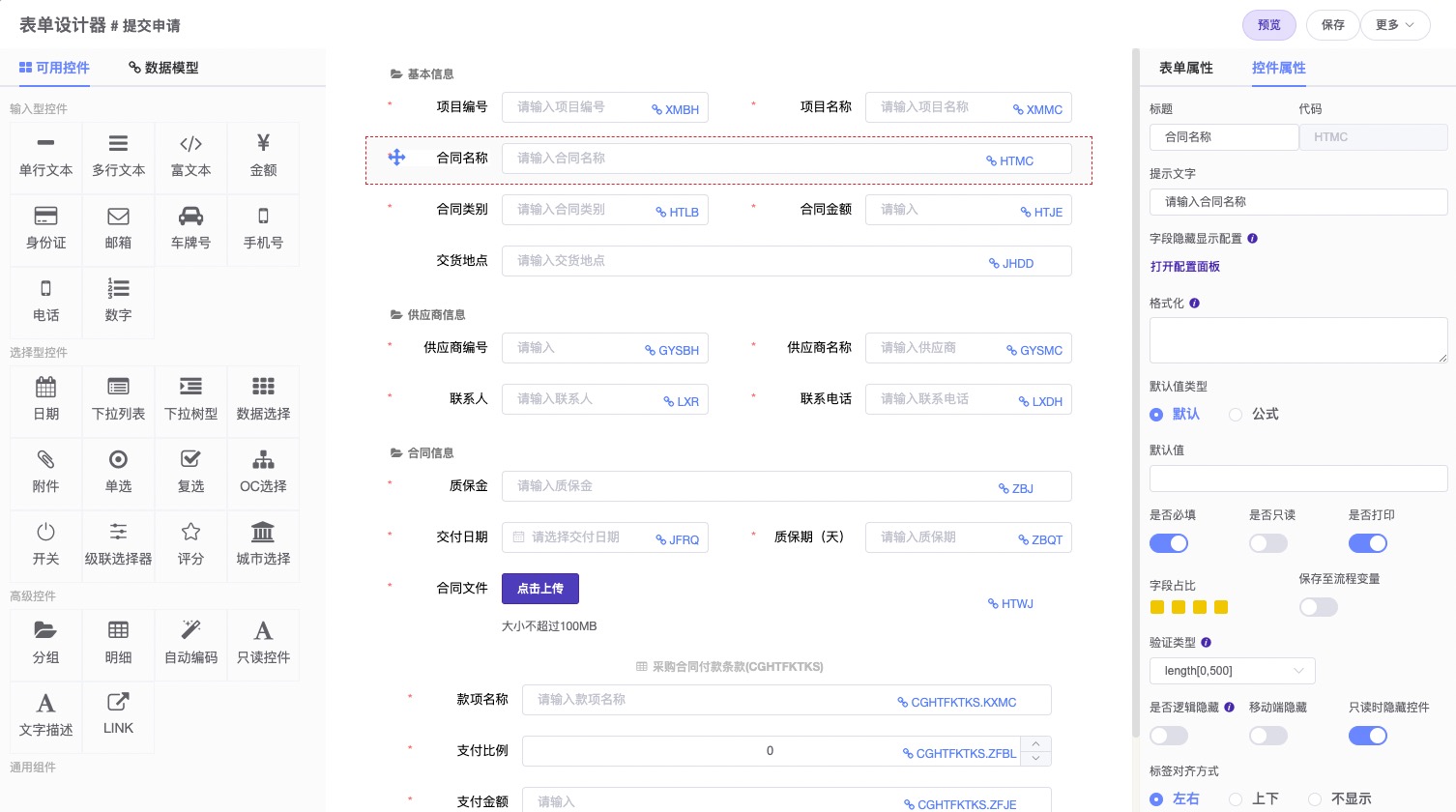1456x812 pixels.
Task: Pick the 数据选择 data selection control
Action: pos(263,400)
